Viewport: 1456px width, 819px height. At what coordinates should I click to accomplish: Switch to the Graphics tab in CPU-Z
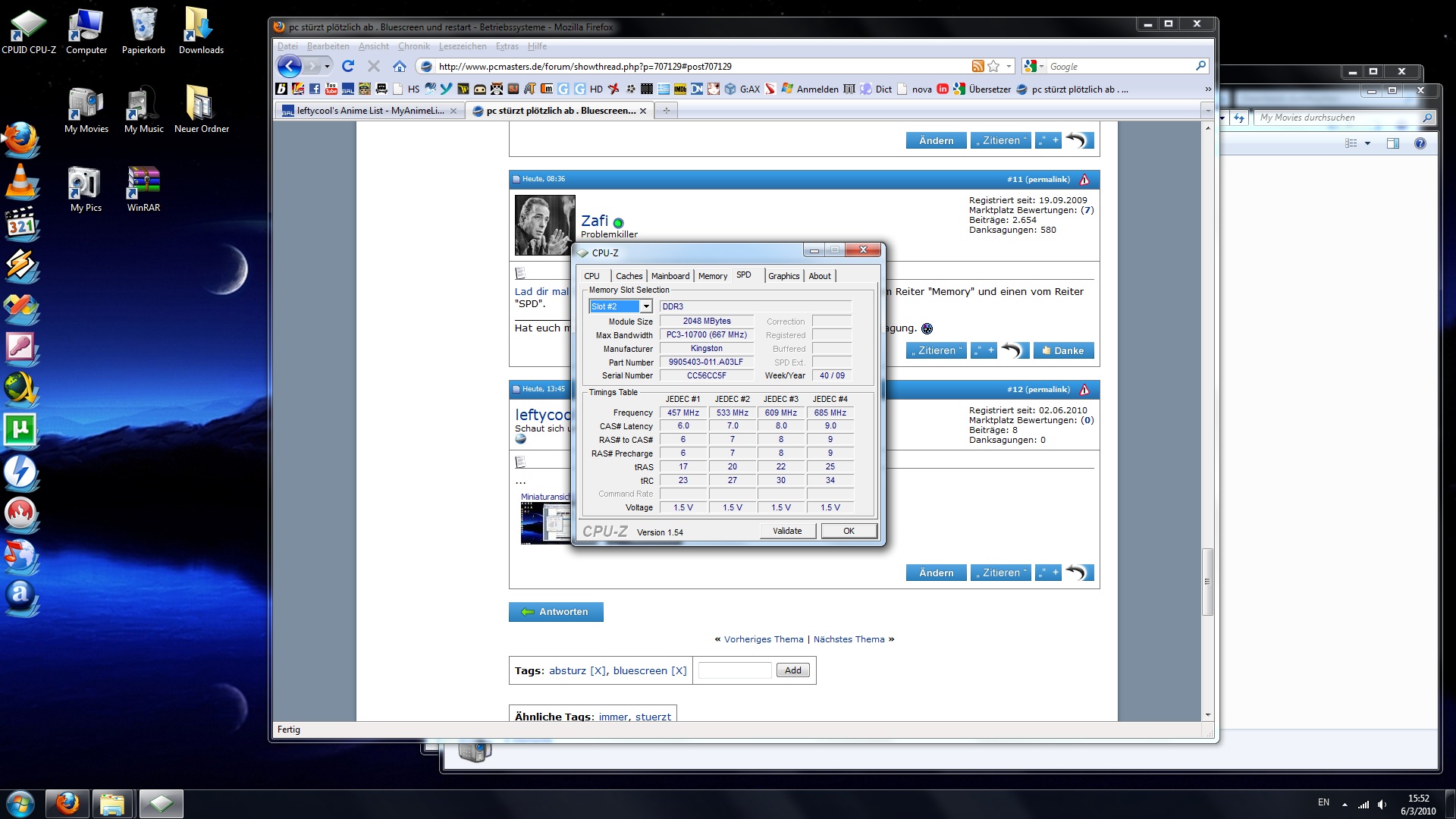tap(783, 276)
